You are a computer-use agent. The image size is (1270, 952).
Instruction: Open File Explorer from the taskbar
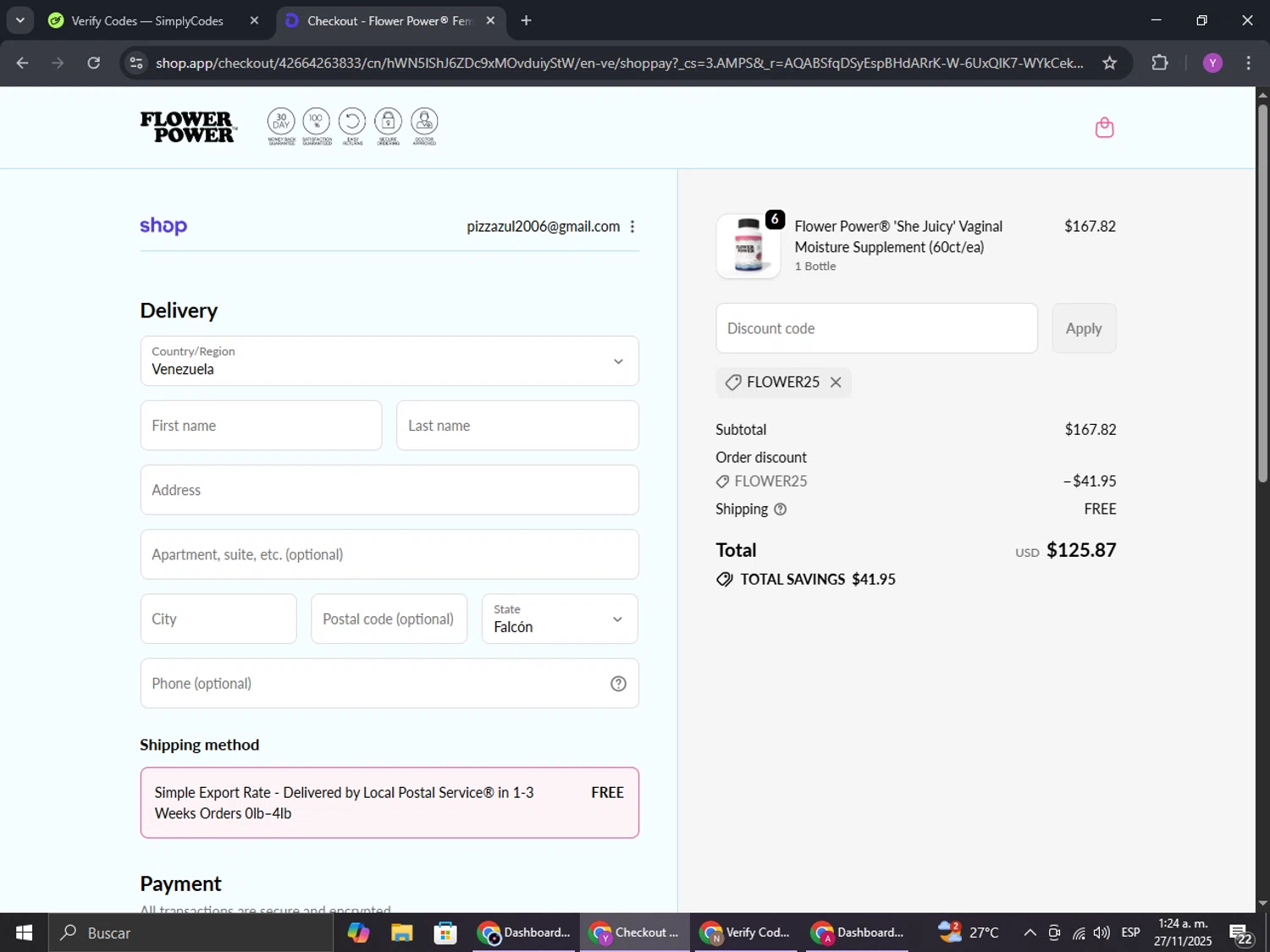coord(401,933)
